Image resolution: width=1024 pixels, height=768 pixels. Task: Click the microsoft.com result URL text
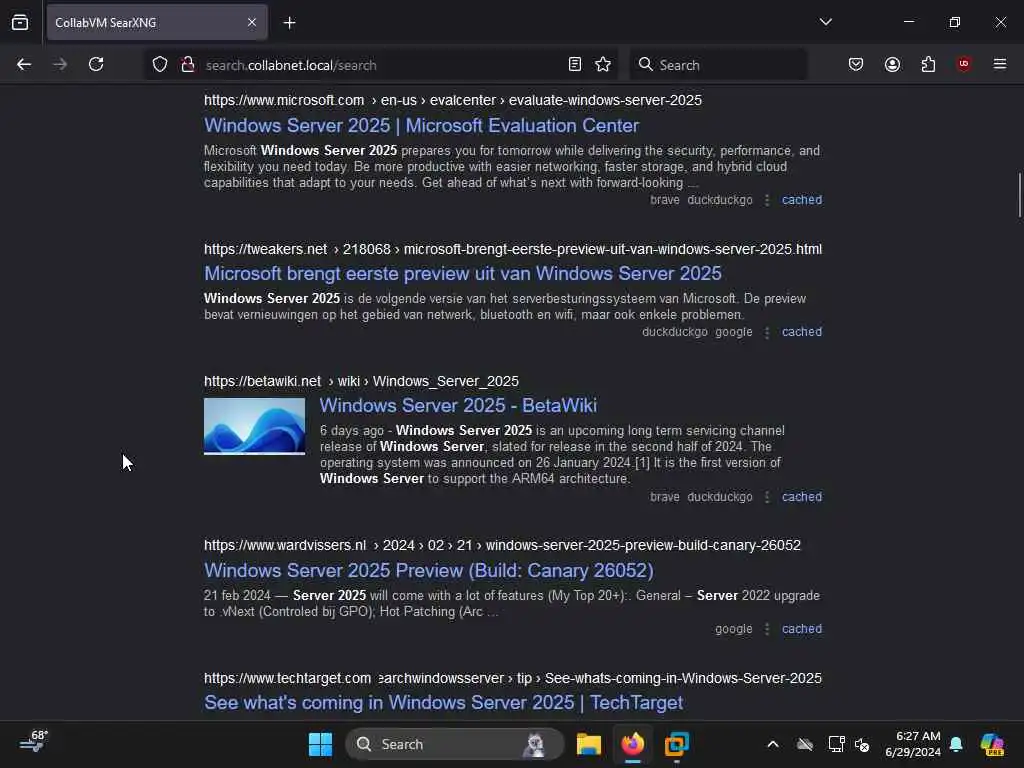pyautogui.click(x=453, y=100)
